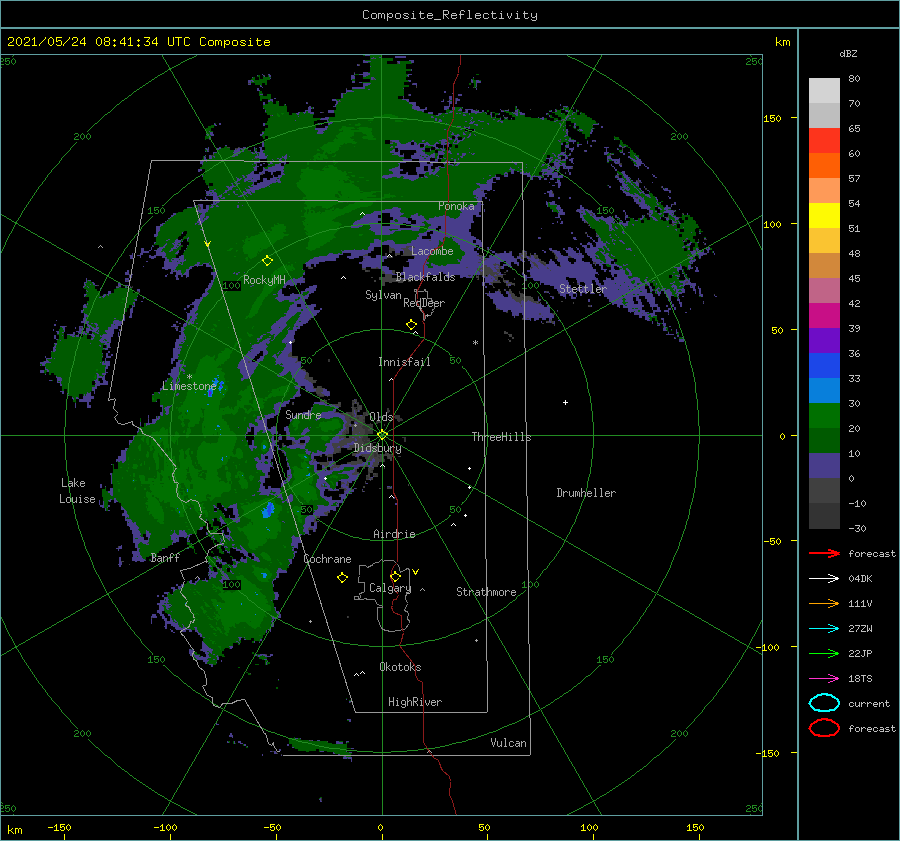
Task: Click the Drumheller label
Action: tap(586, 493)
